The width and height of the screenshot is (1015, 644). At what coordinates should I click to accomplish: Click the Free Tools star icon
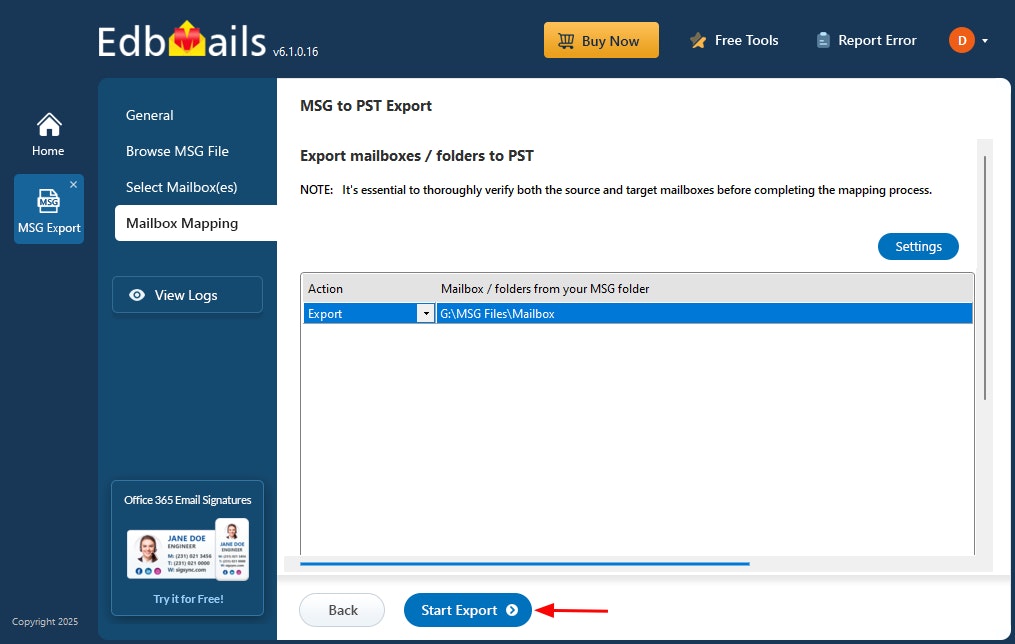coord(698,41)
